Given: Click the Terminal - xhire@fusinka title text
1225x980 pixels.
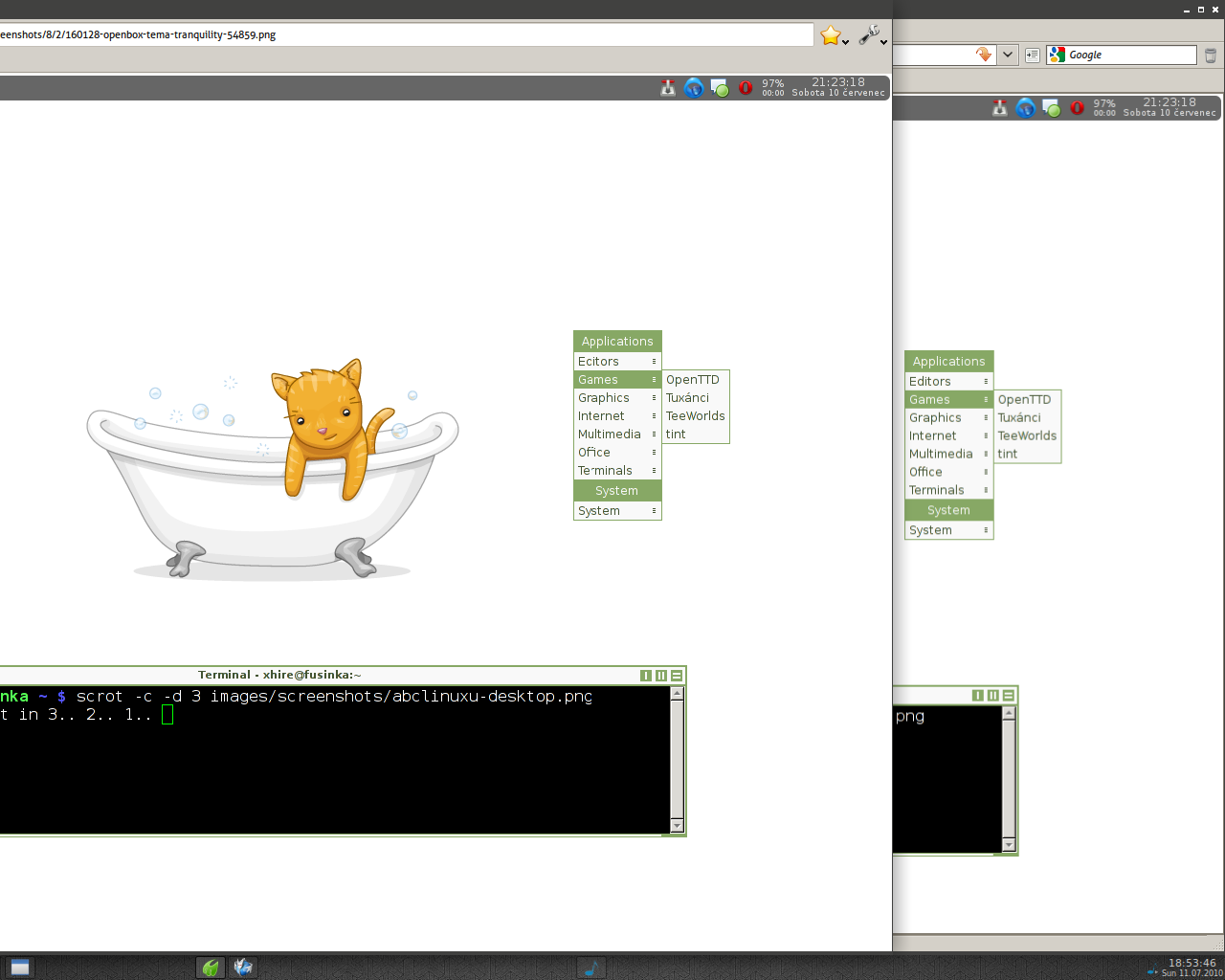Looking at the screenshot, I should point(279,675).
